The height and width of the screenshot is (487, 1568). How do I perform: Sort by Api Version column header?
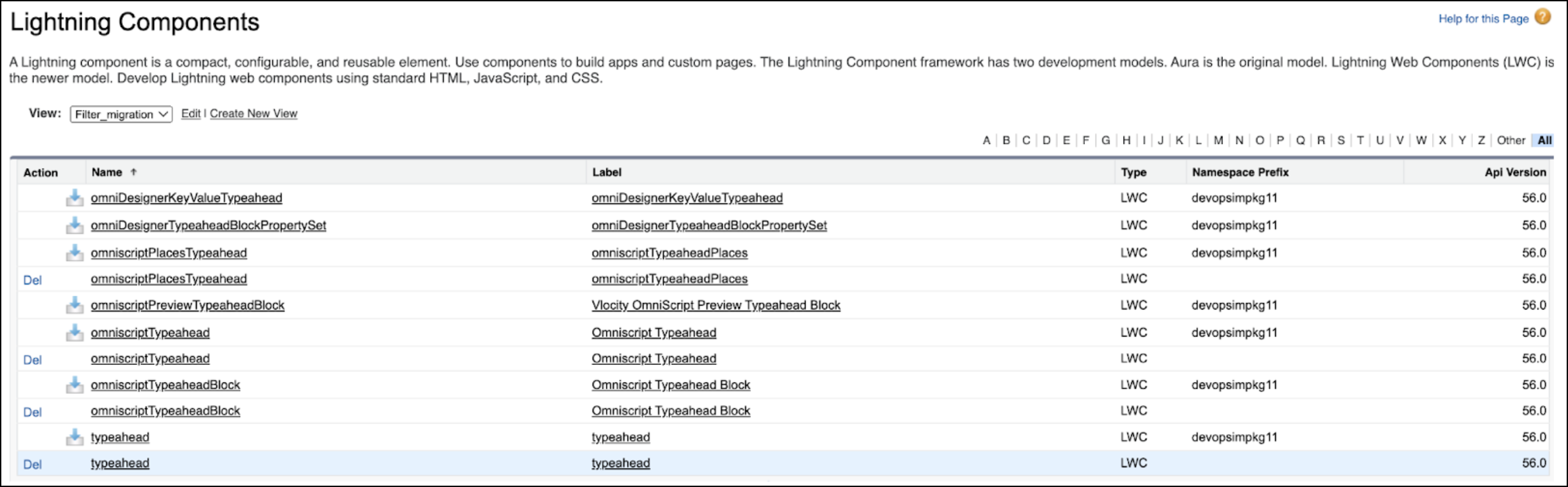click(x=1515, y=172)
